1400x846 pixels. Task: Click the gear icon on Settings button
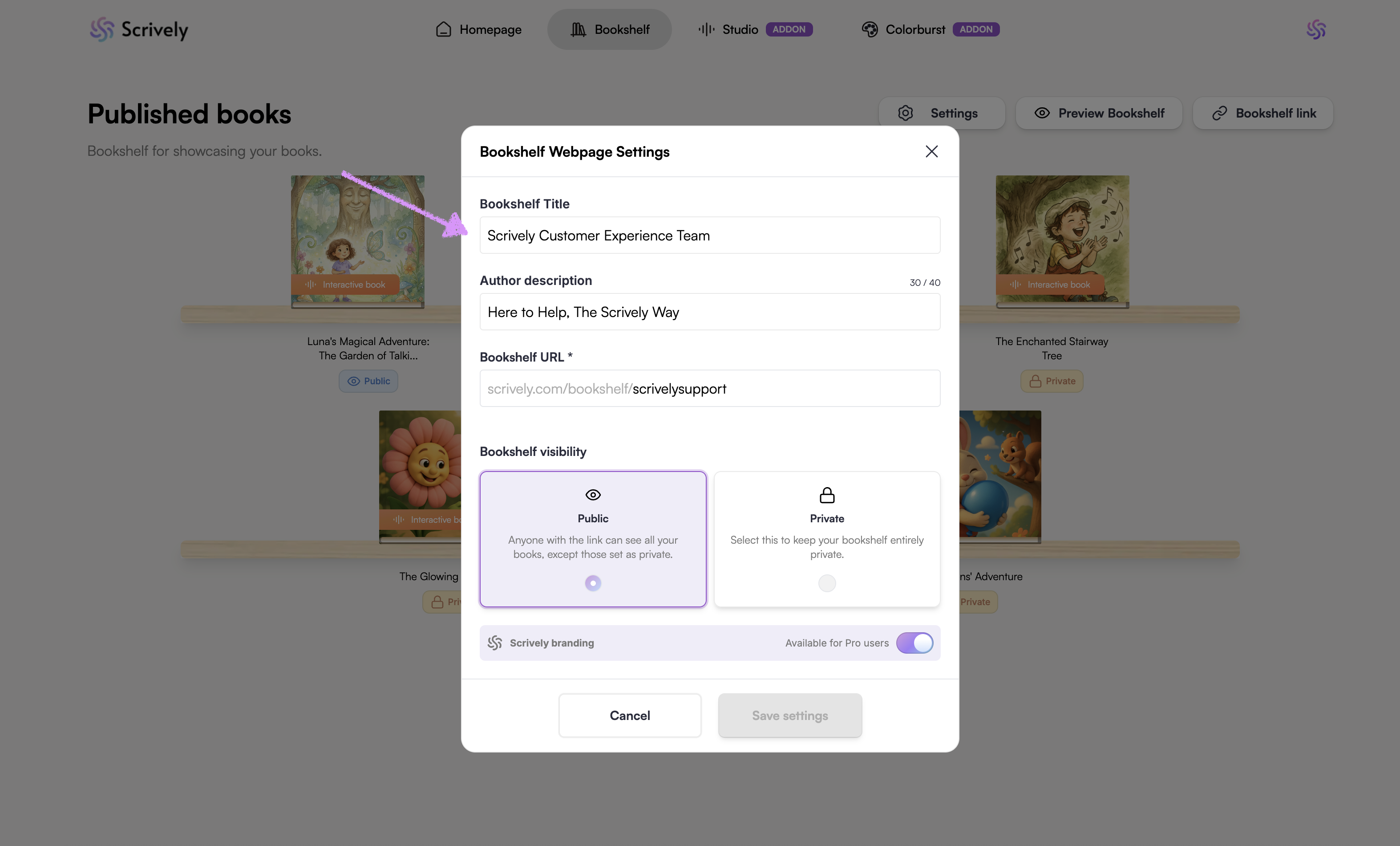[905, 113]
